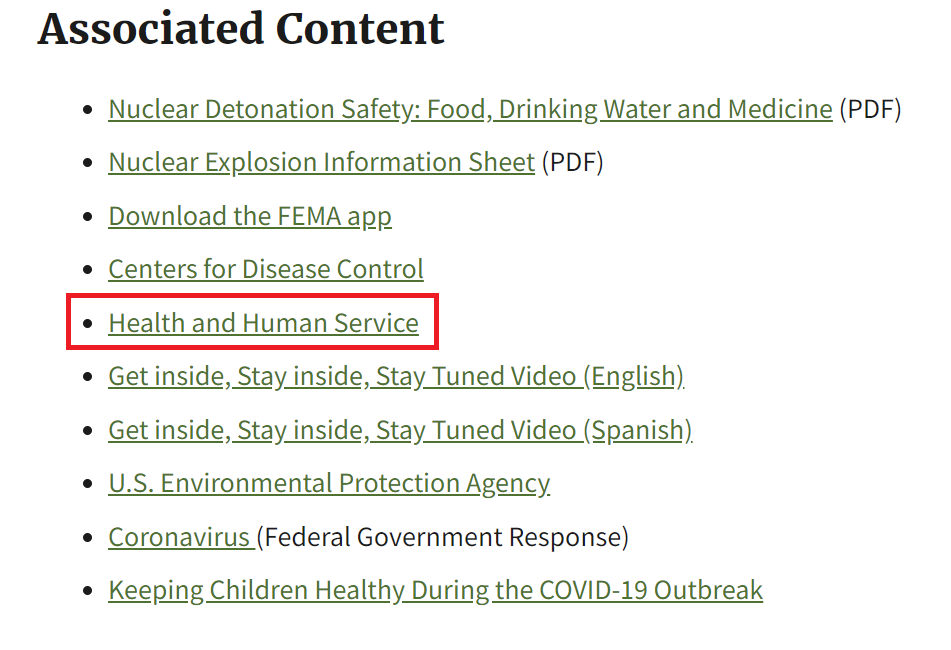The width and height of the screenshot is (951, 650).
Task: Click the Download the FEMA app link
Action: click(x=250, y=216)
